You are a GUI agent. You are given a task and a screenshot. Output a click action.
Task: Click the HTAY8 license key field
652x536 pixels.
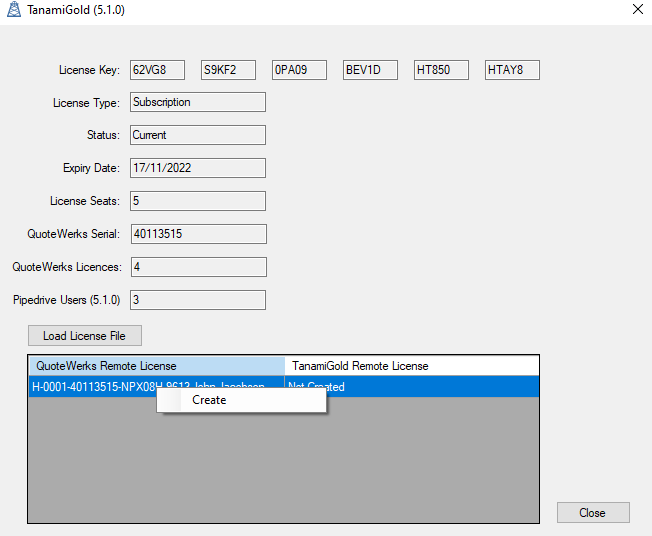point(512,70)
